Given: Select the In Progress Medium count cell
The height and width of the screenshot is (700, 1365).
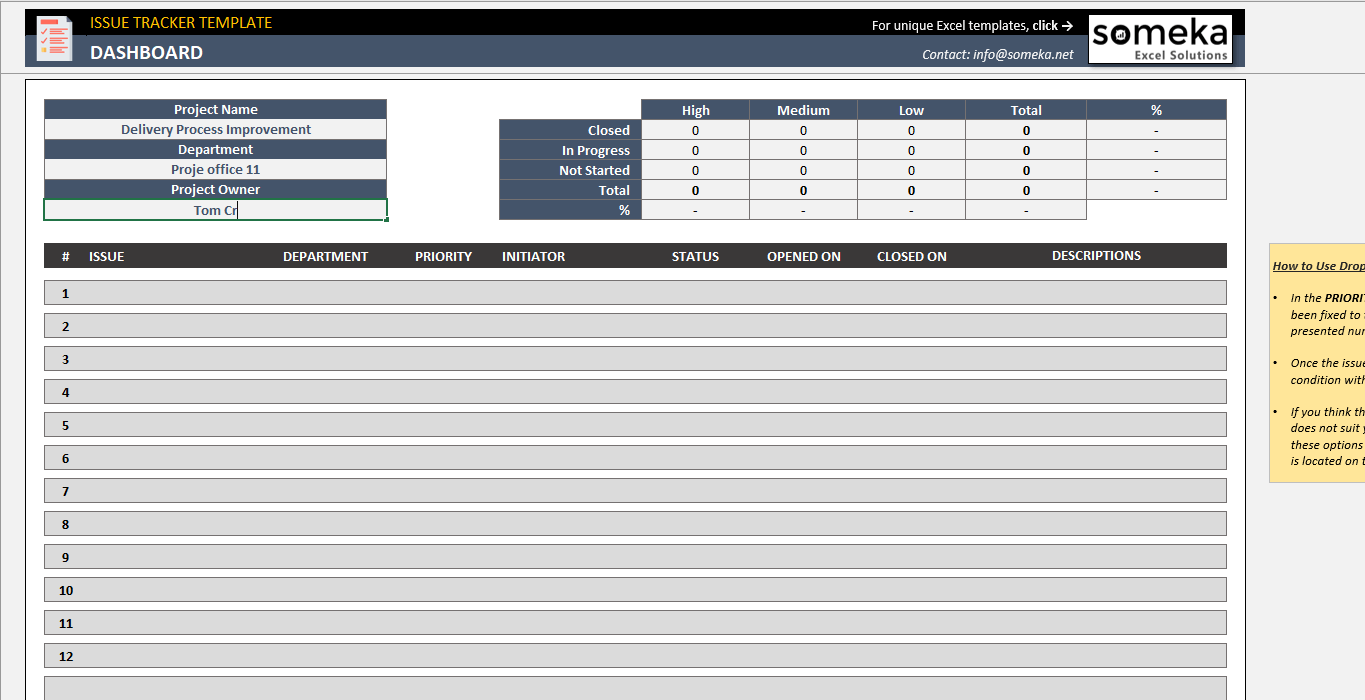Looking at the screenshot, I should point(803,150).
